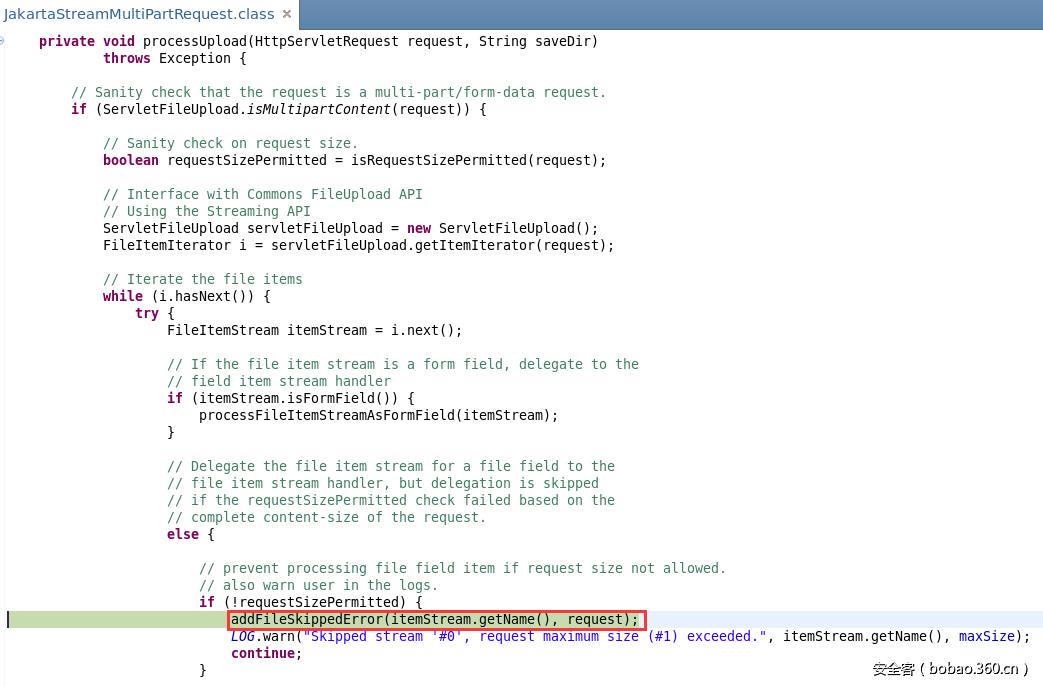Click the left margin of the highlighted line
The image size is (1043, 687).
[8, 619]
